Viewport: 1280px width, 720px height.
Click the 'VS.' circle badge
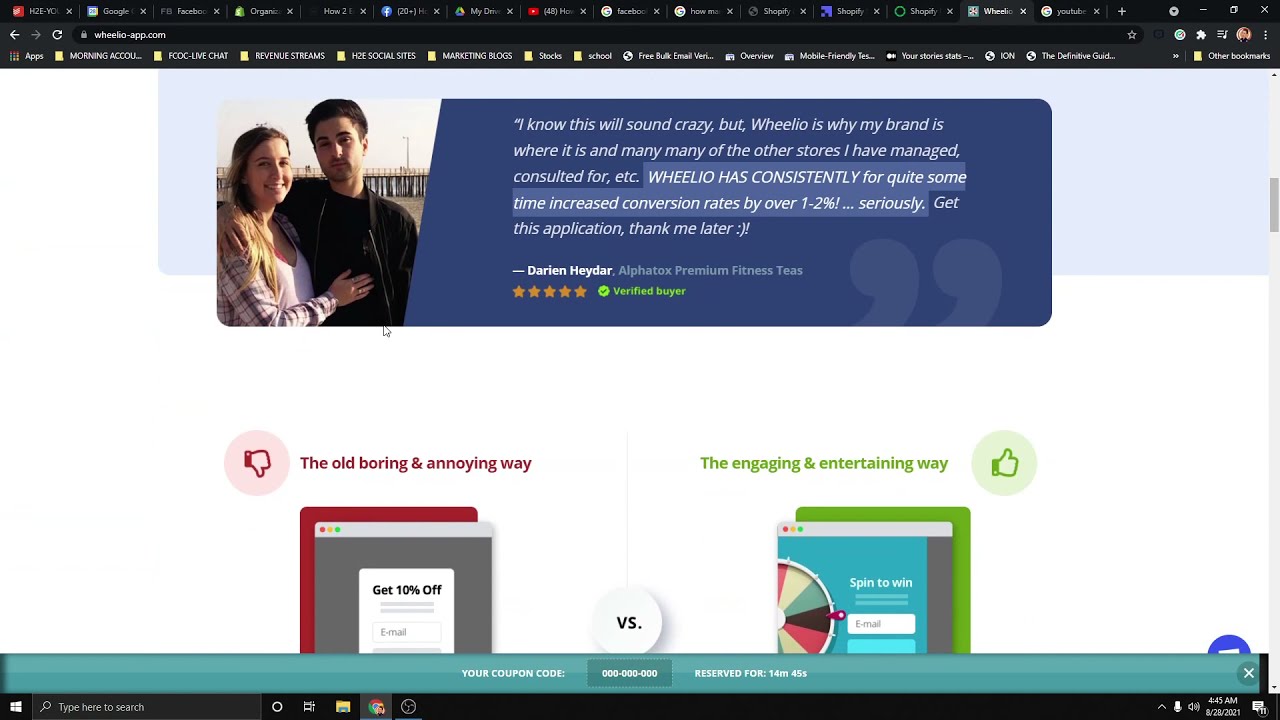(x=629, y=622)
